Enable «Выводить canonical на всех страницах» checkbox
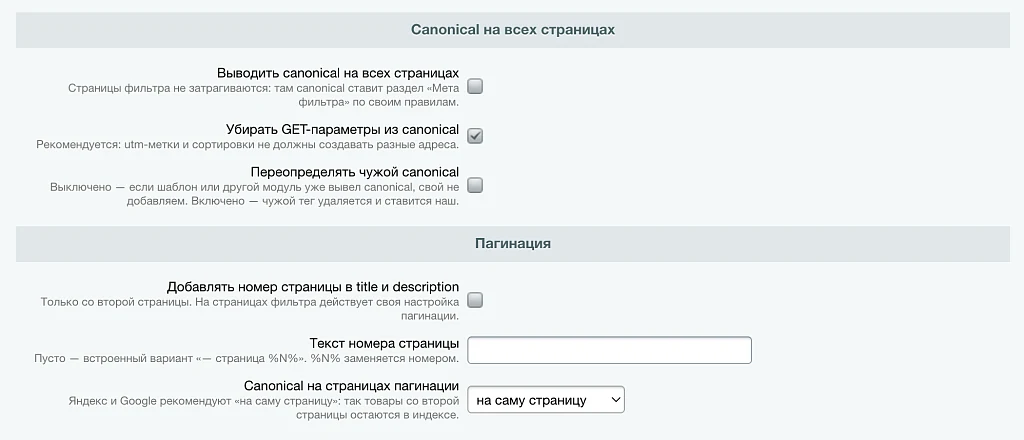The height and width of the screenshot is (440, 1024). pyautogui.click(x=475, y=86)
